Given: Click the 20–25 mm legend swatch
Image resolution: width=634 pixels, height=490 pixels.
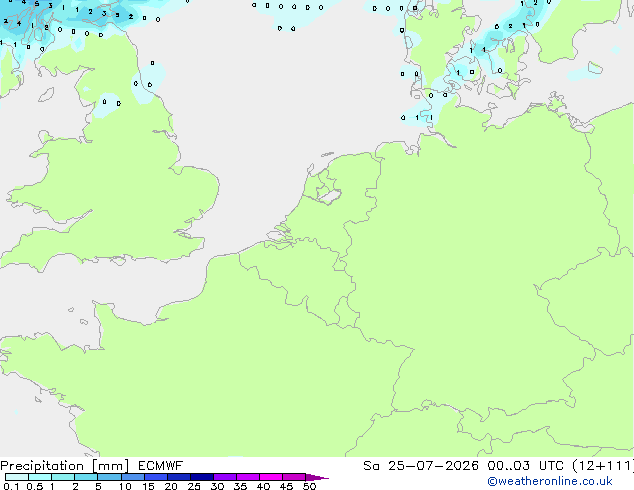Looking at the screenshot, I should pyautogui.click(x=178, y=477).
